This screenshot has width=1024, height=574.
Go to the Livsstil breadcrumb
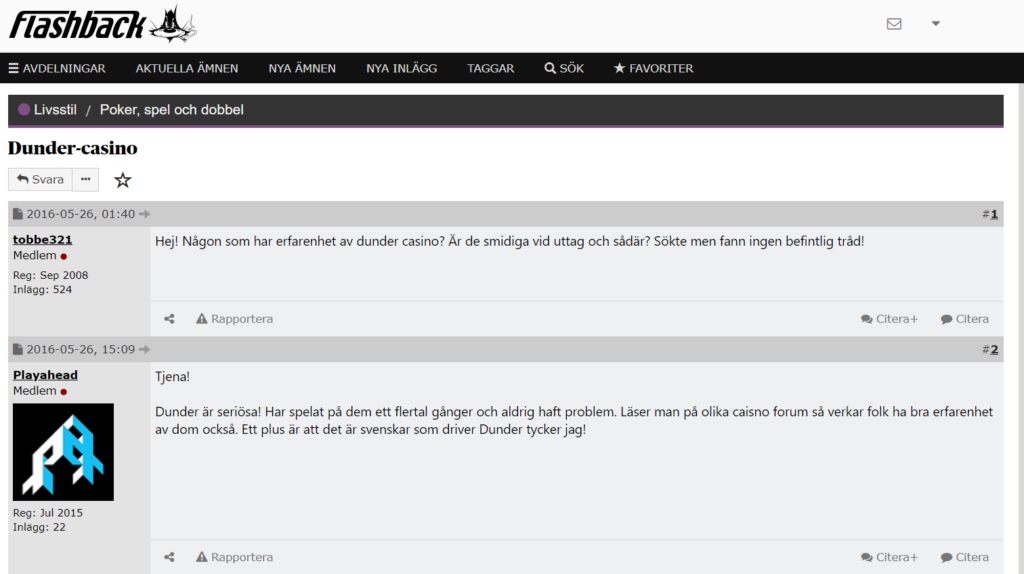click(55, 110)
